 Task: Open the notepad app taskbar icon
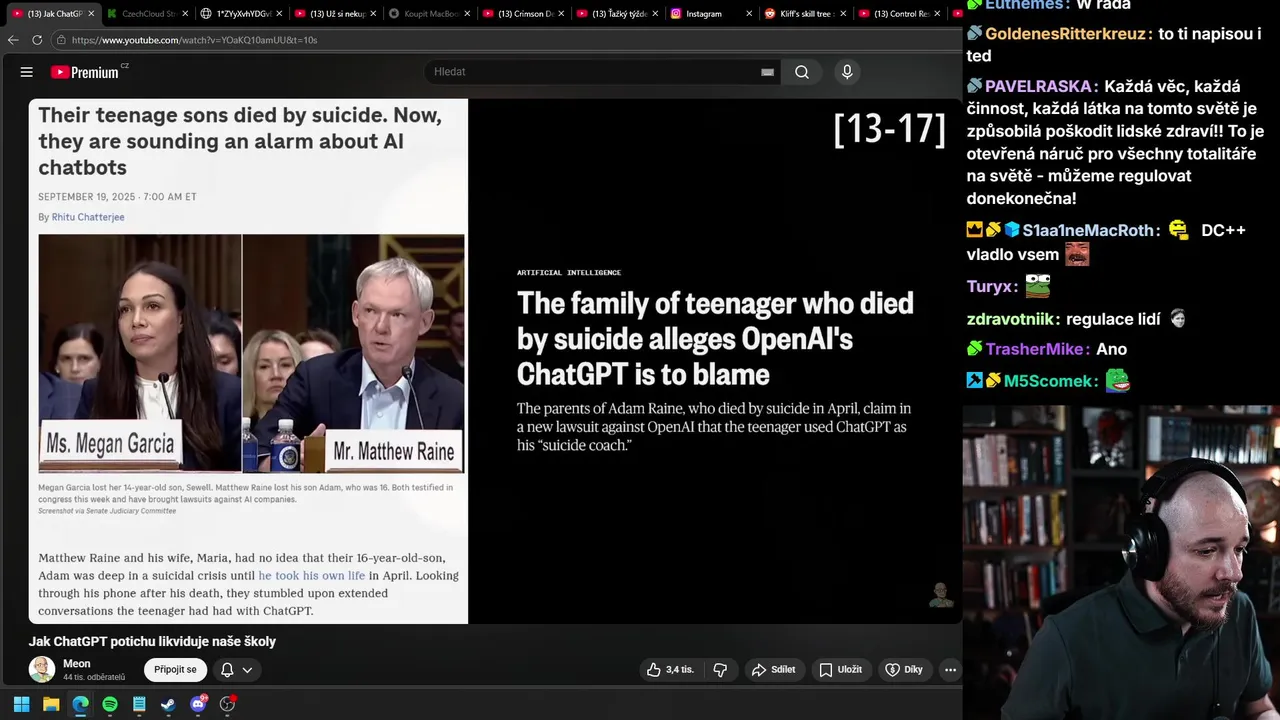pos(139,704)
